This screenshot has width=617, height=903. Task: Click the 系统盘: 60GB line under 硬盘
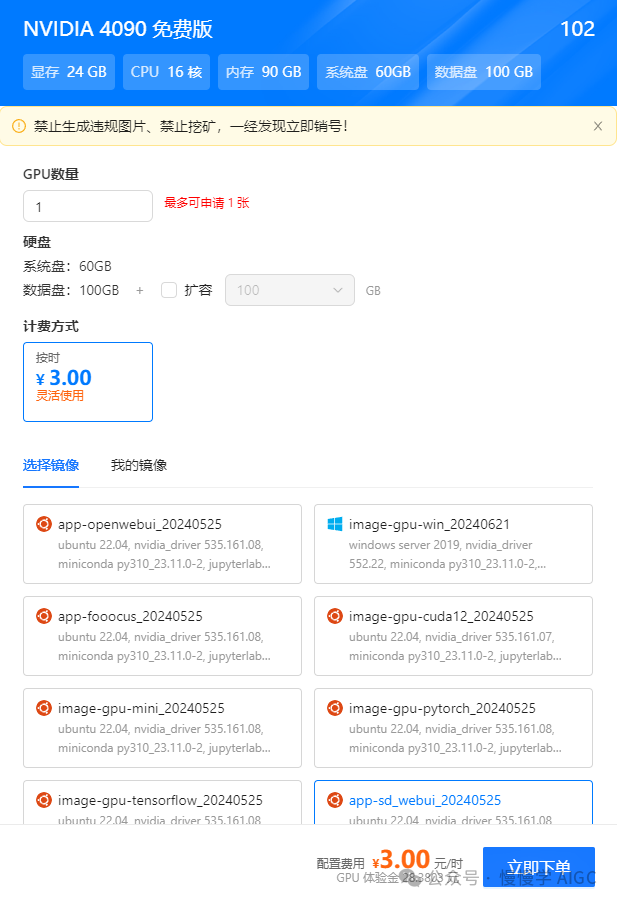pos(67,266)
